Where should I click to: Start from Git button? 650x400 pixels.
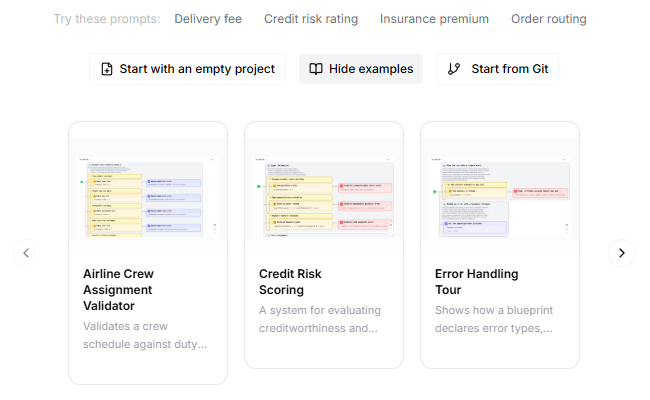[x=497, y=69]
